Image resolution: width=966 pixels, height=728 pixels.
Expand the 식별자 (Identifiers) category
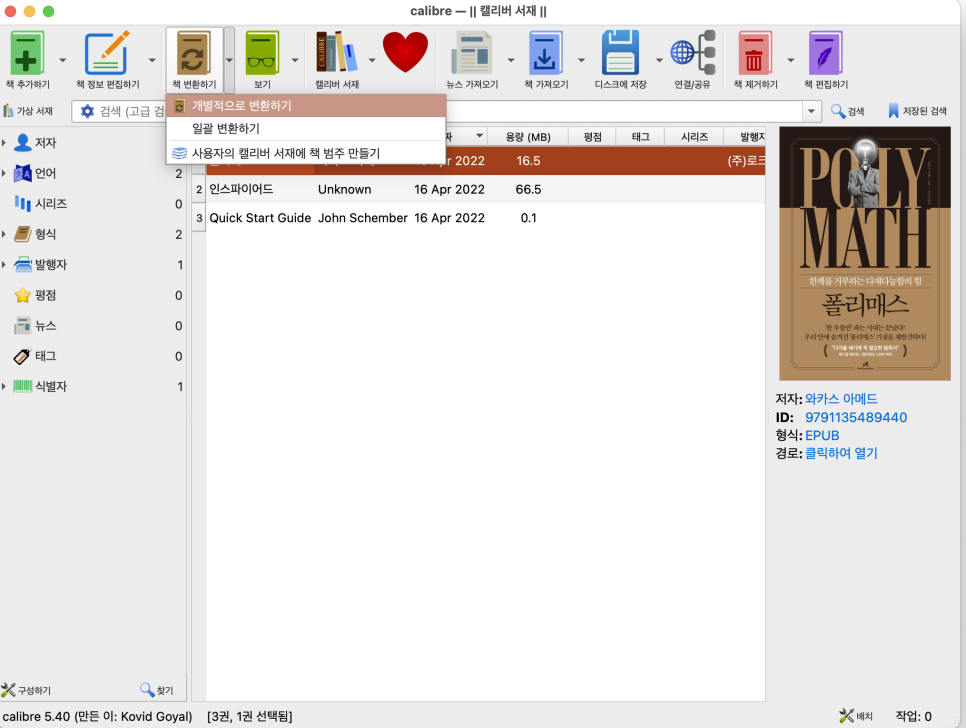pyautogui.click(x=4, y=386)
